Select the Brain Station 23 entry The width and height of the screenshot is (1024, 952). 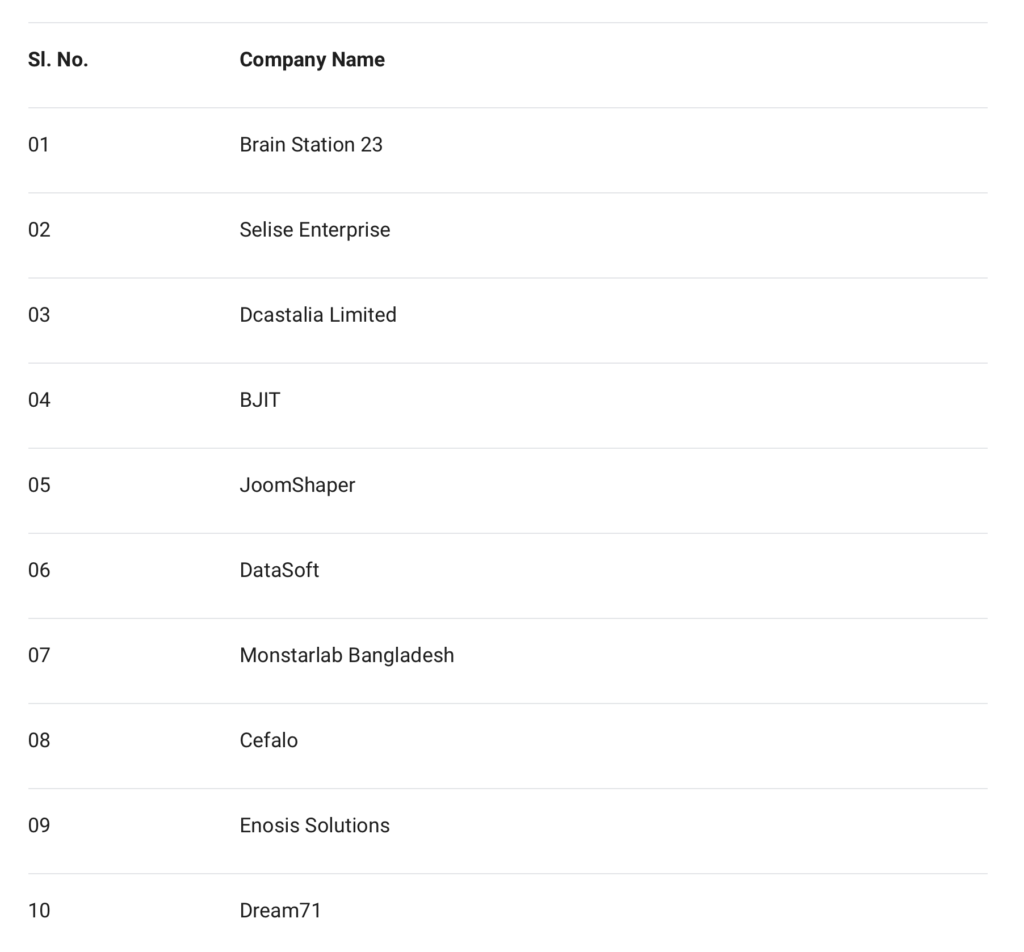(311, 145)
